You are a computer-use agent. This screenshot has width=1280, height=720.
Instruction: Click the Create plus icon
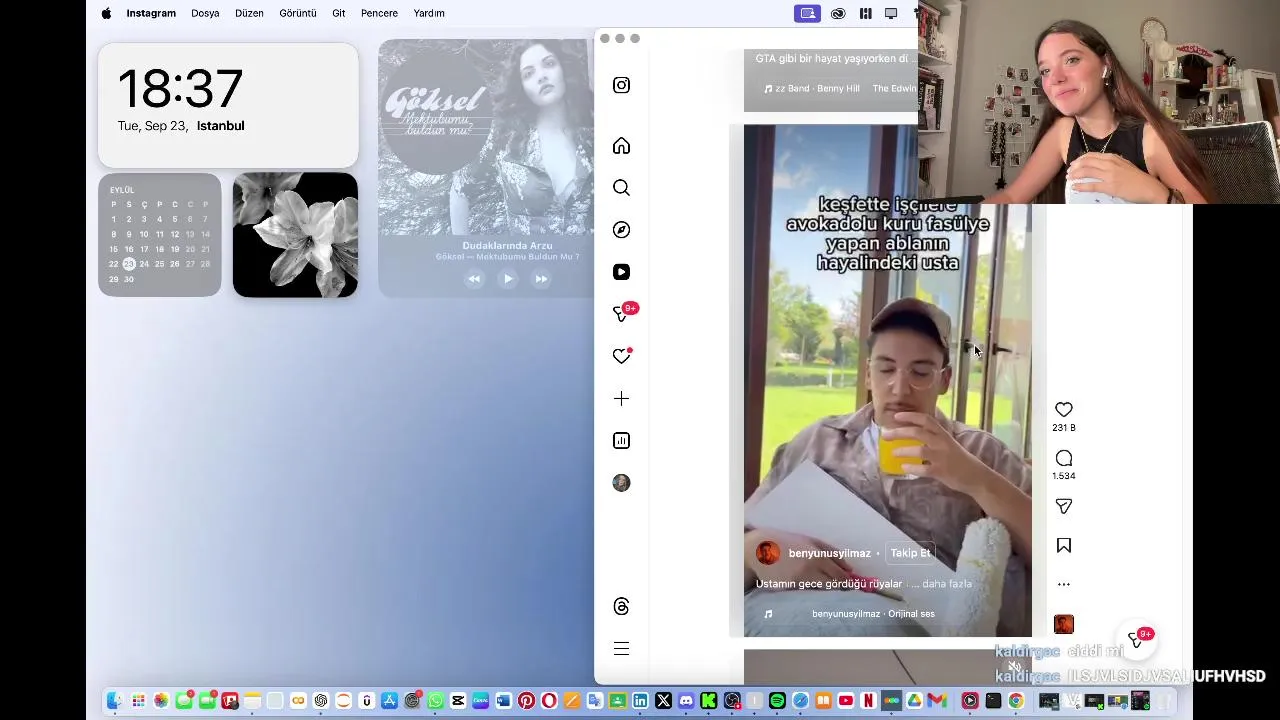[x=621, y=399]
